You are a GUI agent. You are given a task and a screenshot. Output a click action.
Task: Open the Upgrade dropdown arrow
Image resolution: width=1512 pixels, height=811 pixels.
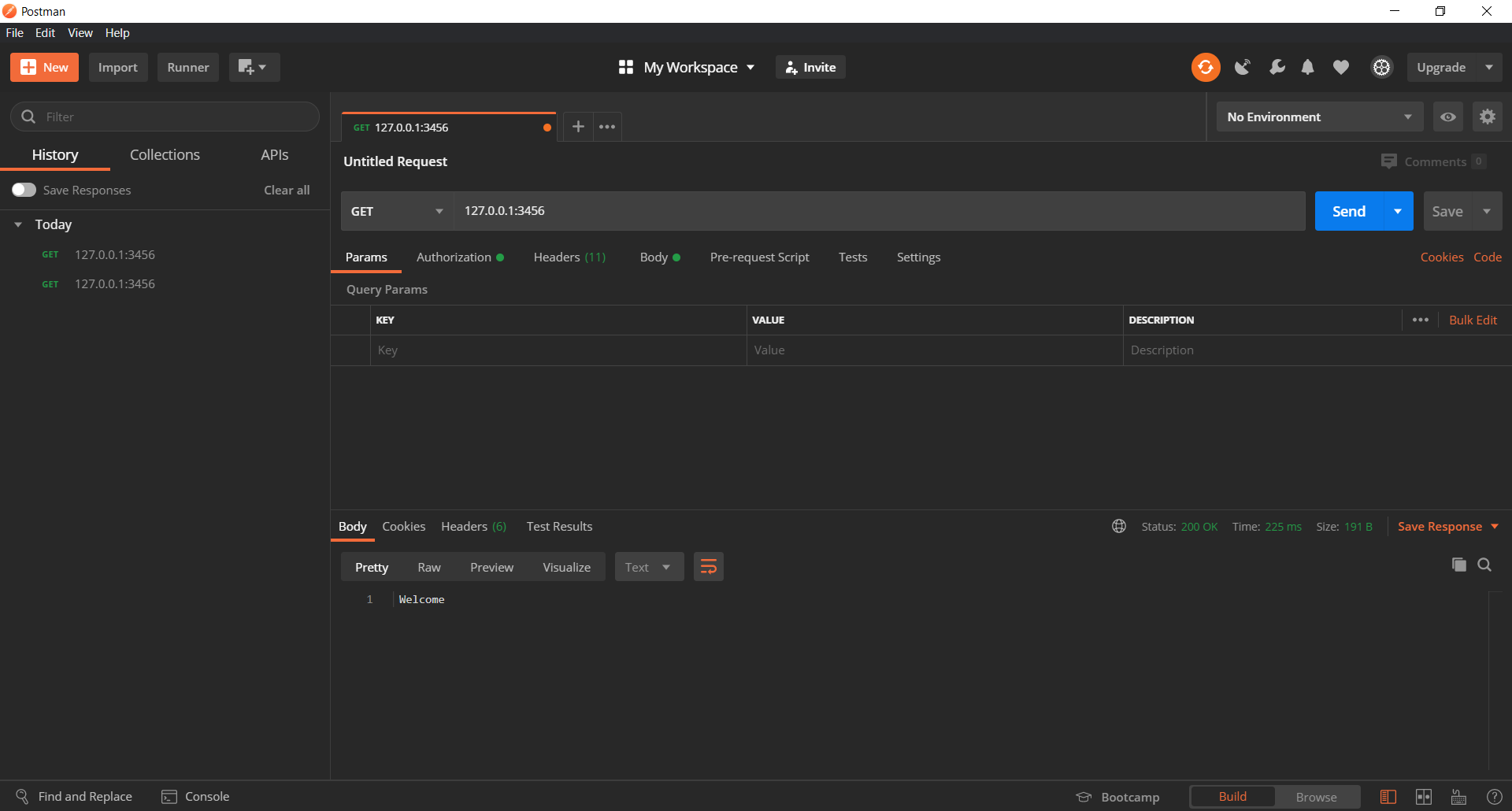click(x=1489, y=68)
